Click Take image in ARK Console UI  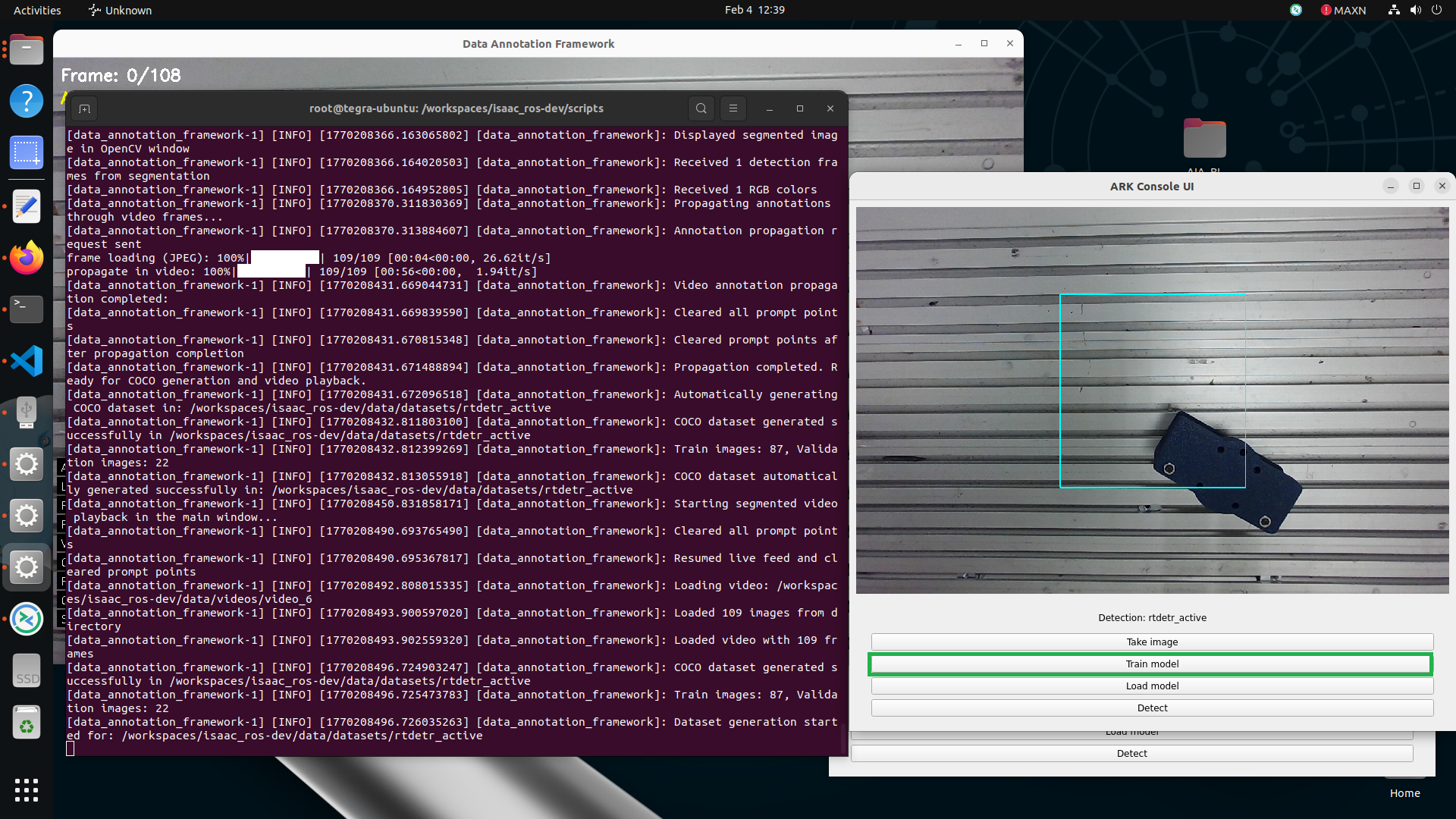click(x=1152, y=642)
